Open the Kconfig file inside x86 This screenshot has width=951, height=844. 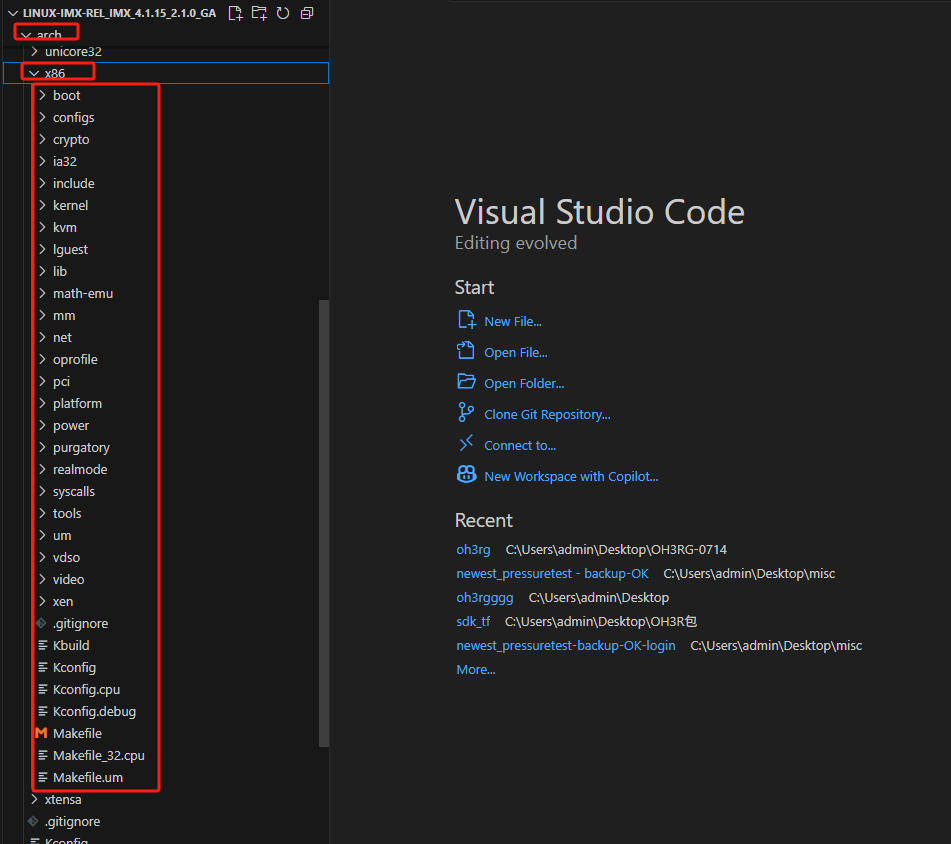166,667
